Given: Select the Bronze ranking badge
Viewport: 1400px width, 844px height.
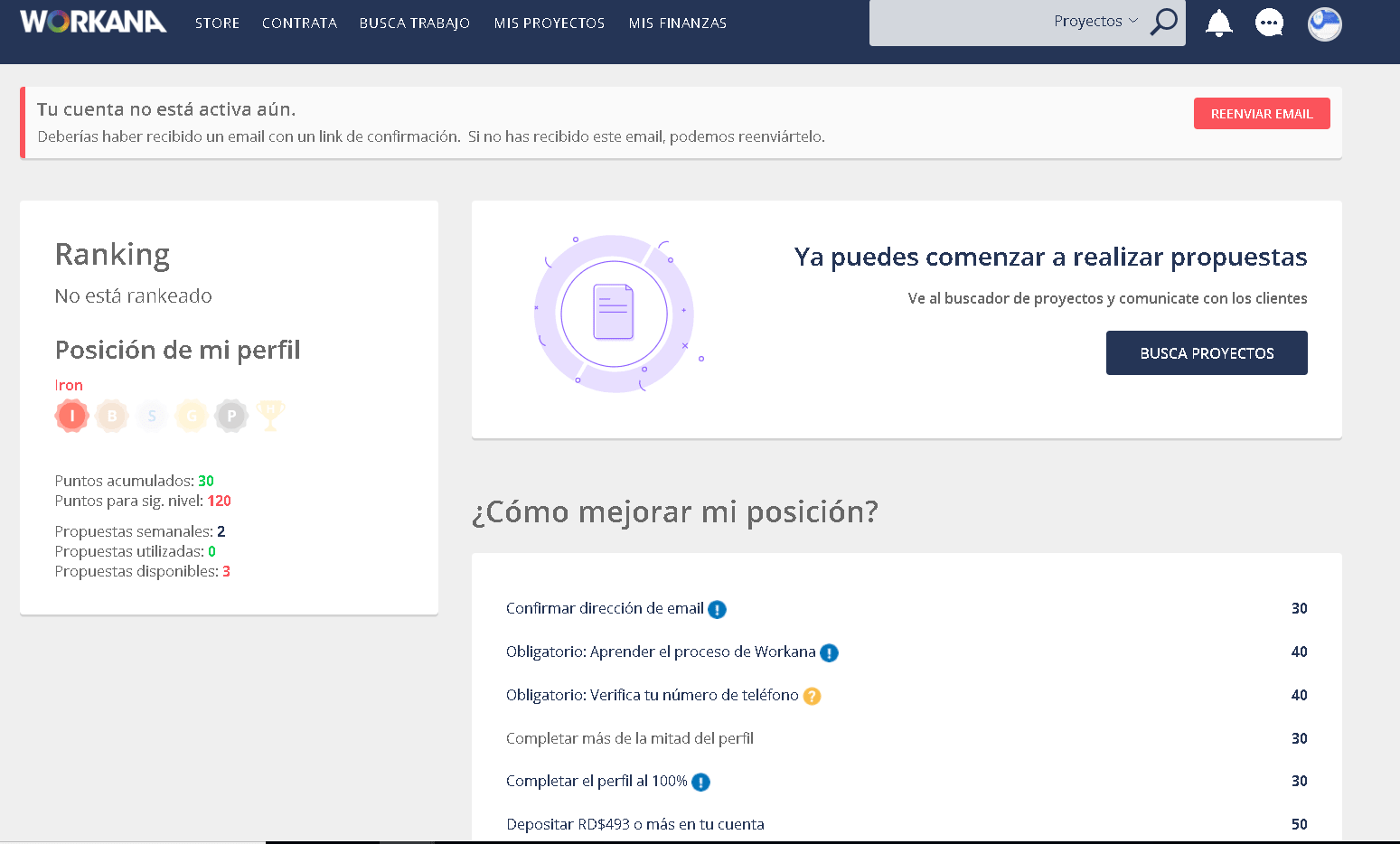Looking at the screenshot, I should [x=111, y=415].
